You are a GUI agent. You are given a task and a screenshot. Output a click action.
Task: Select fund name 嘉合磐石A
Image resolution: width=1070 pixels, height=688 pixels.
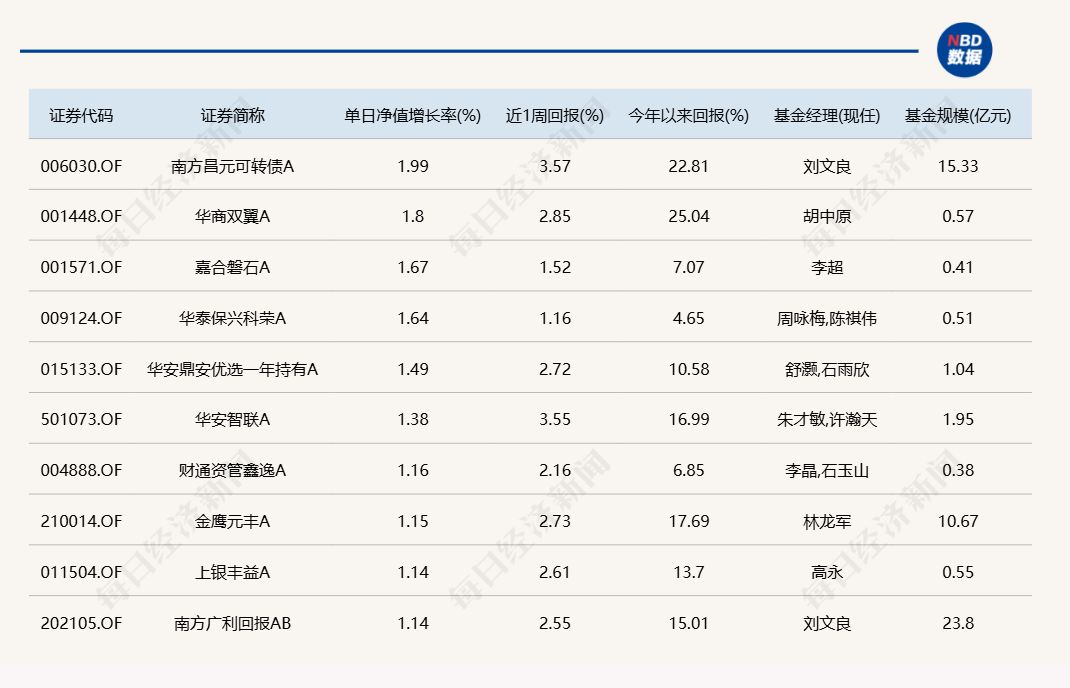232,267
